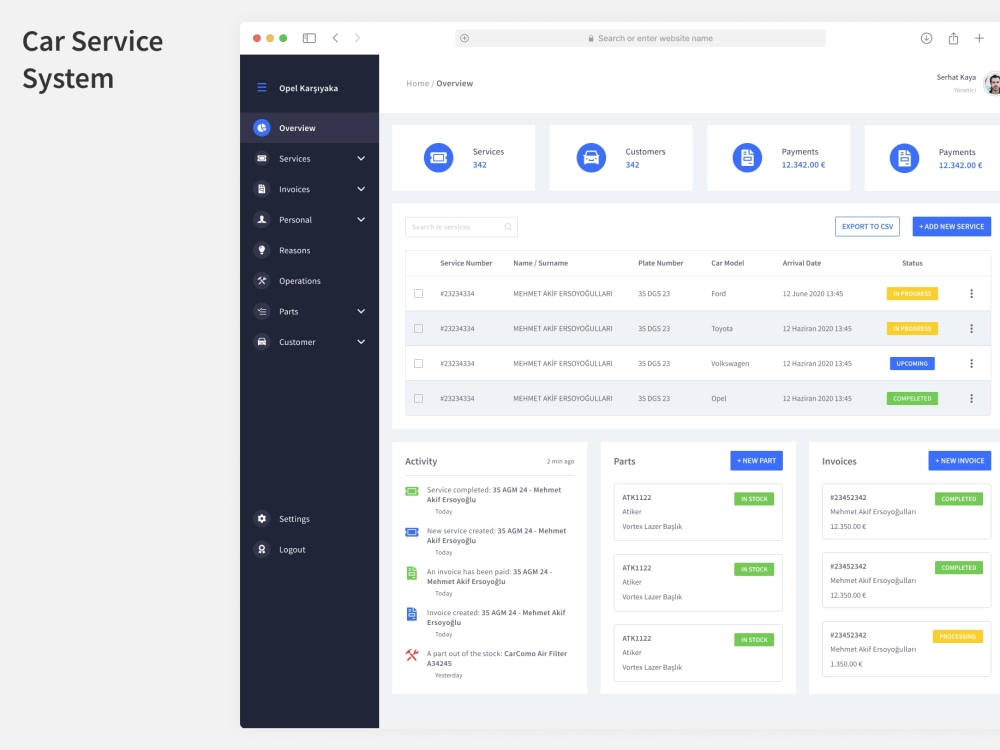Click the Customers stat card car icon
The image size is (1000, 750).
[591, 158]
